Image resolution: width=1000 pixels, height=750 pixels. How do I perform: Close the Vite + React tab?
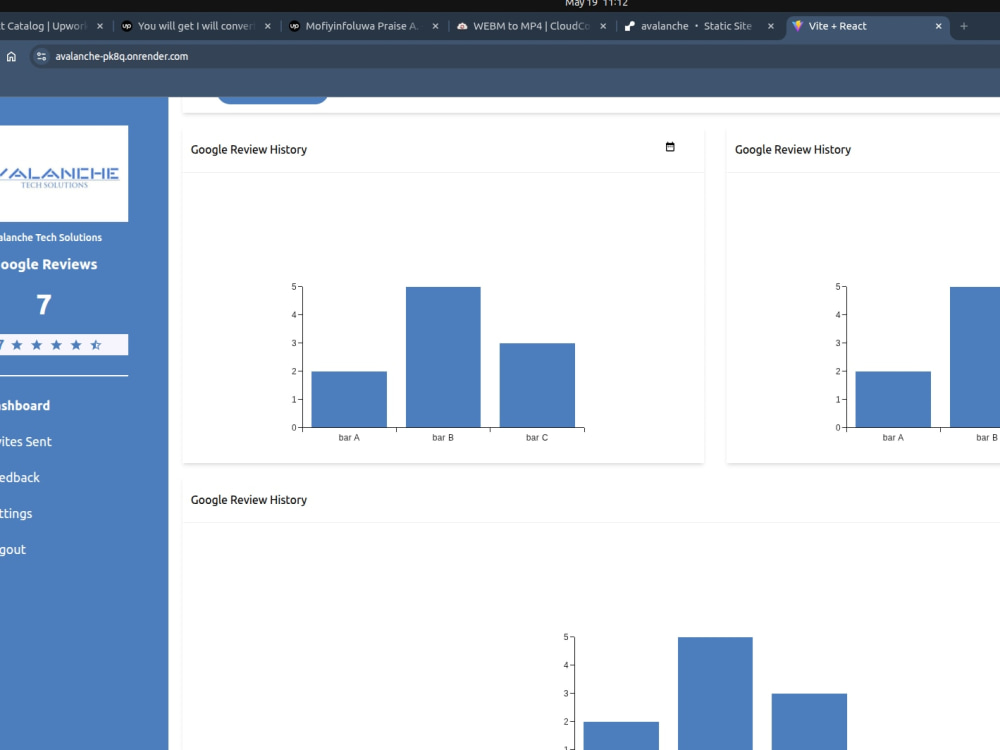(x=938, y=26)
